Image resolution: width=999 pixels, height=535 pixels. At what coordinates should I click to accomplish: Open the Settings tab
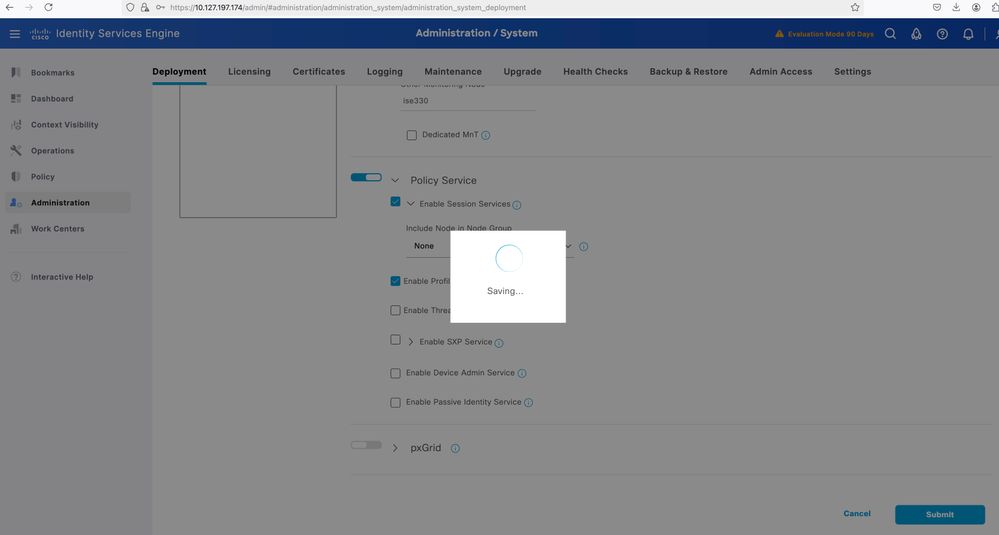point(852,71)
